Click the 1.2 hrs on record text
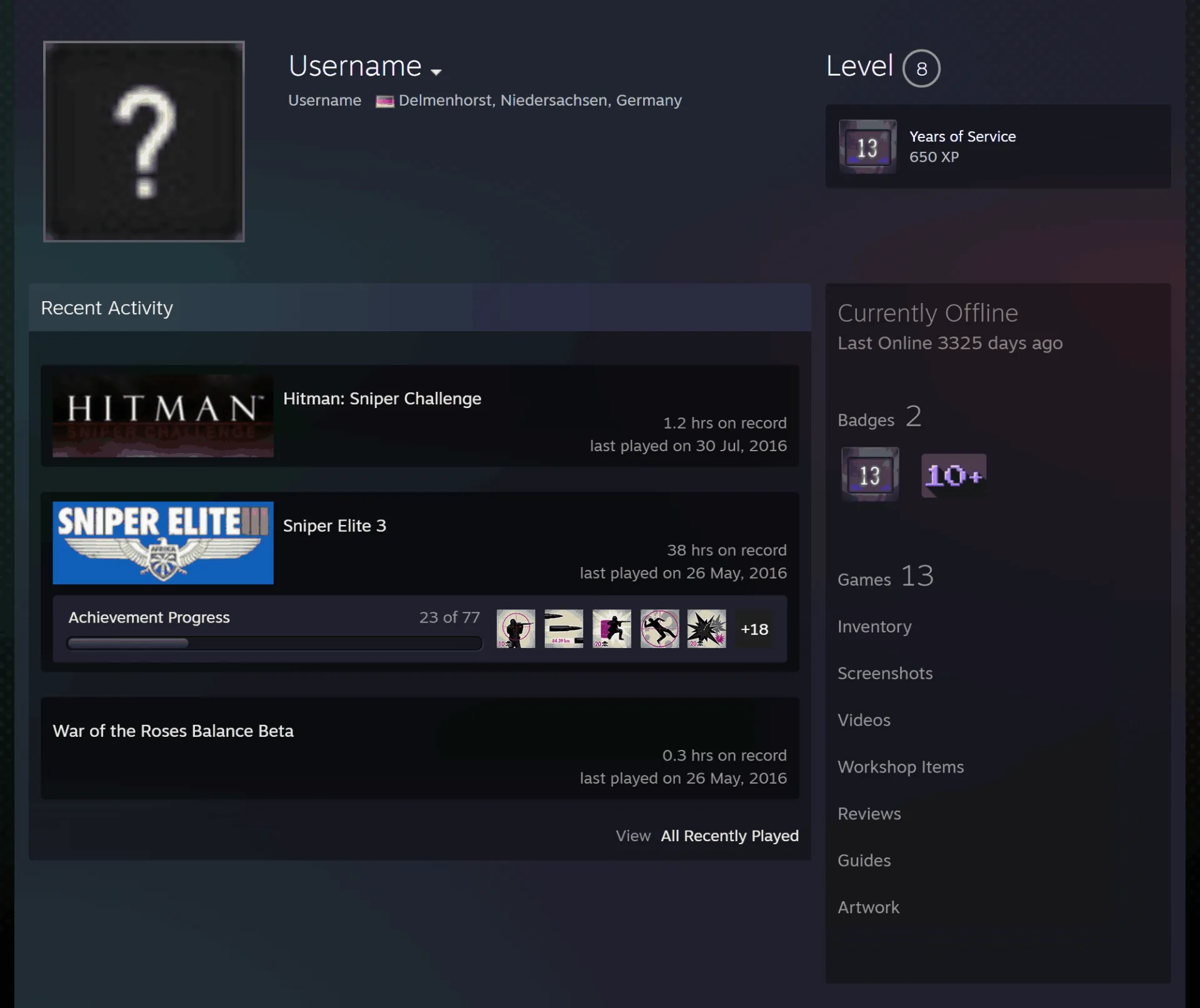This screenshot has height=1008, width=1200. point(725,423)
